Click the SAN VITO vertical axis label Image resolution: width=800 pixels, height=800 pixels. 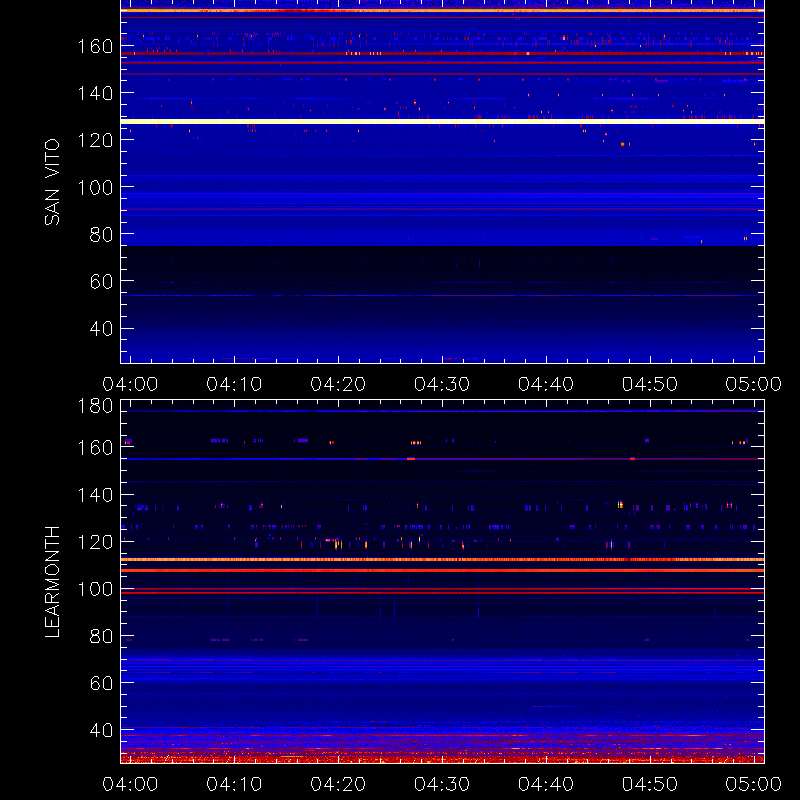pyautogui.click(x=52, y=182)
